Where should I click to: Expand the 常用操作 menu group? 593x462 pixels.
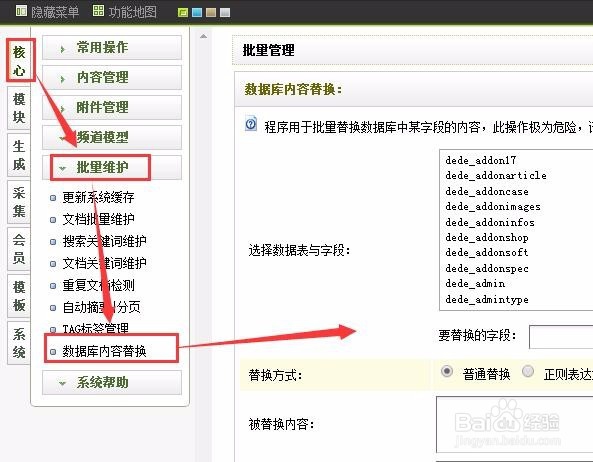click(112, 47)
